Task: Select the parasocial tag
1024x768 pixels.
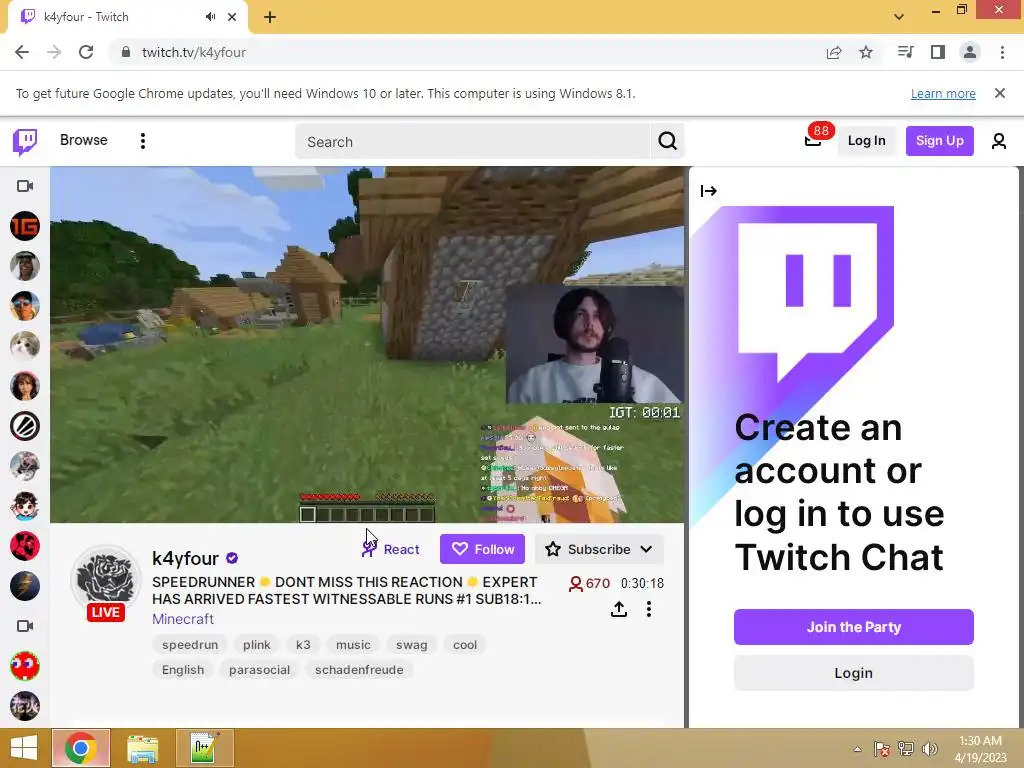Action: click(259, 669)
